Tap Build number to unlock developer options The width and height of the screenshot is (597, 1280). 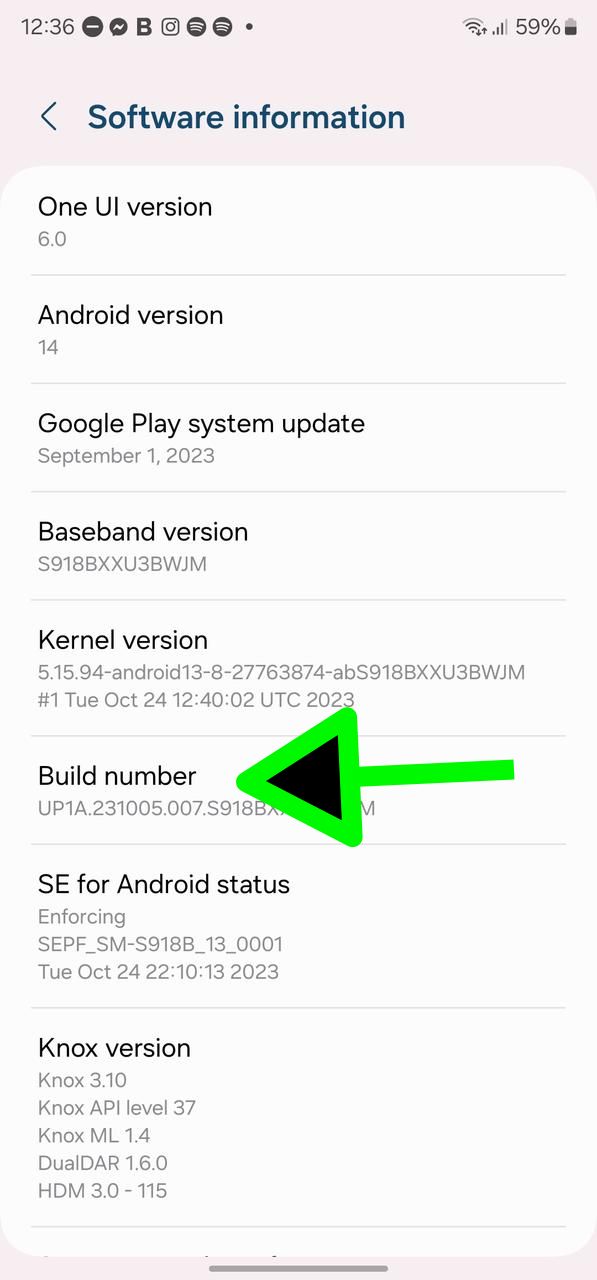click(298, 790)
